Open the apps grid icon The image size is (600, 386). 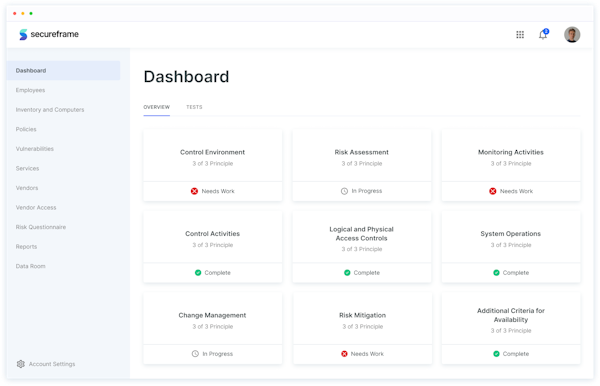click(520, 35)
